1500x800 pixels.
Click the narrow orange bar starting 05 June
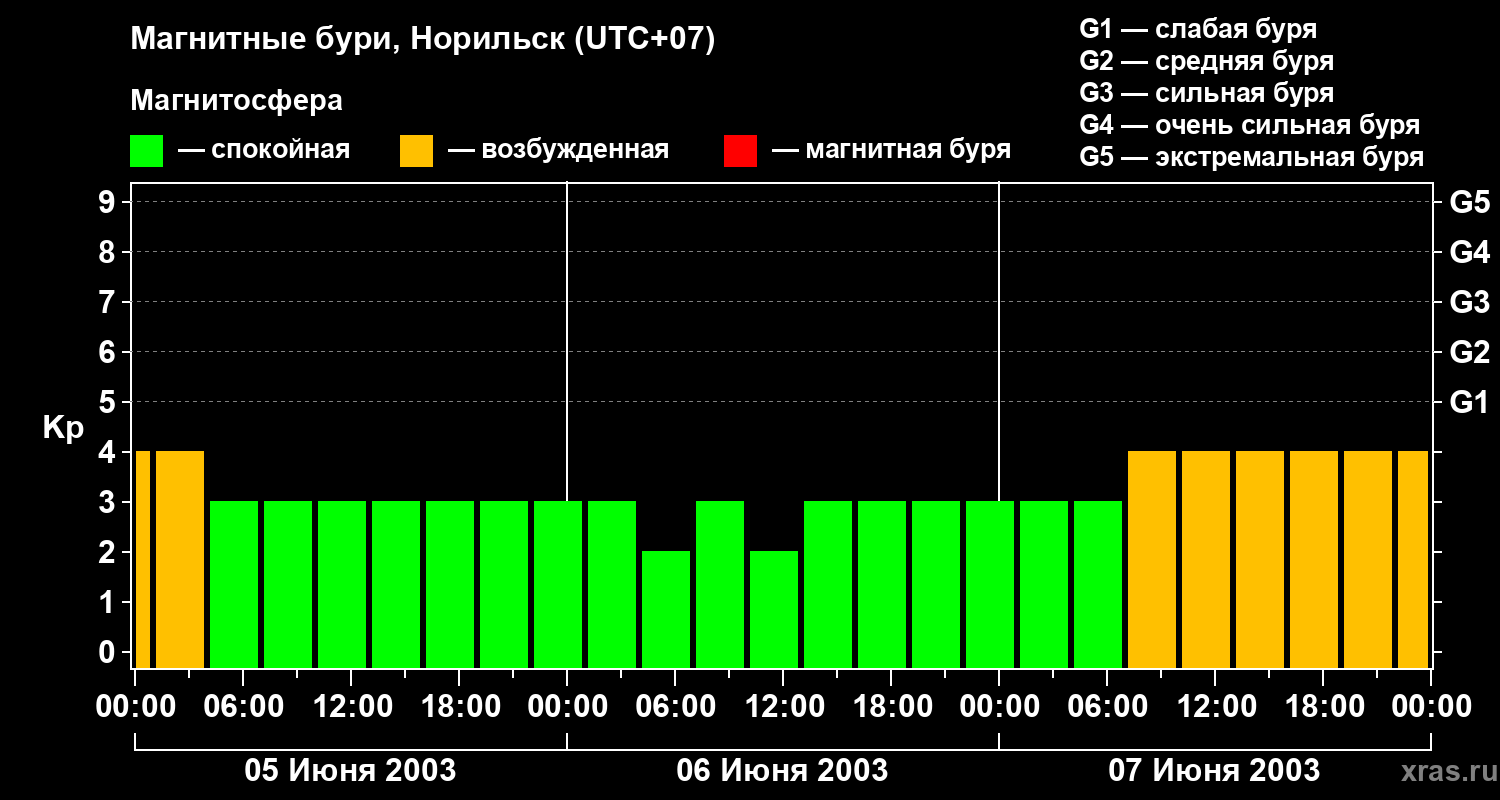tap(143, 559)
